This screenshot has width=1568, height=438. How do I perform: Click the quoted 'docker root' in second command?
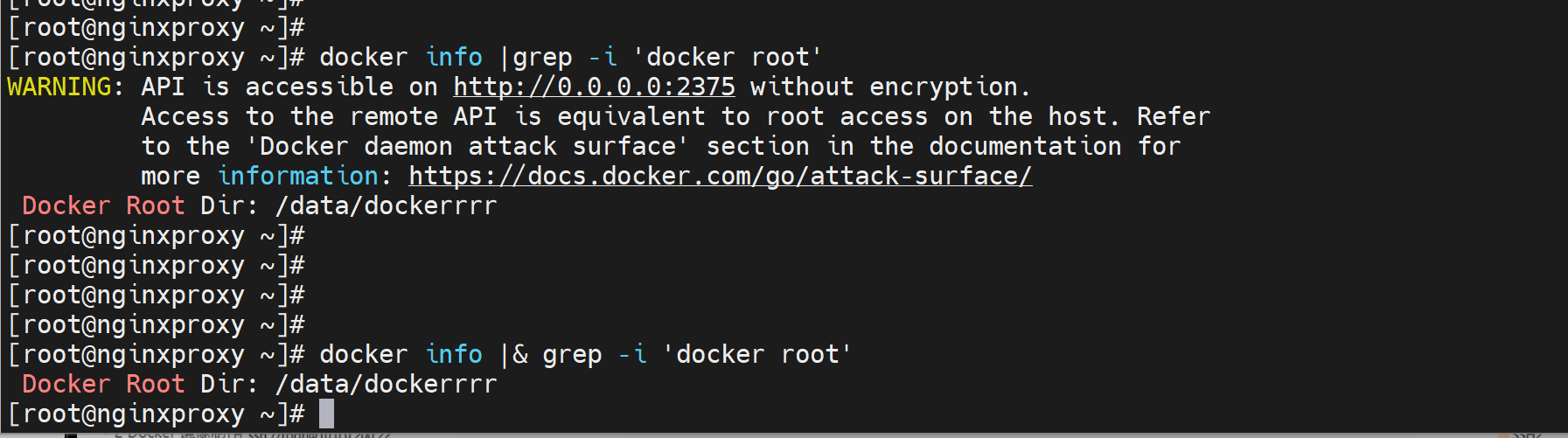(x=756, y=355)
